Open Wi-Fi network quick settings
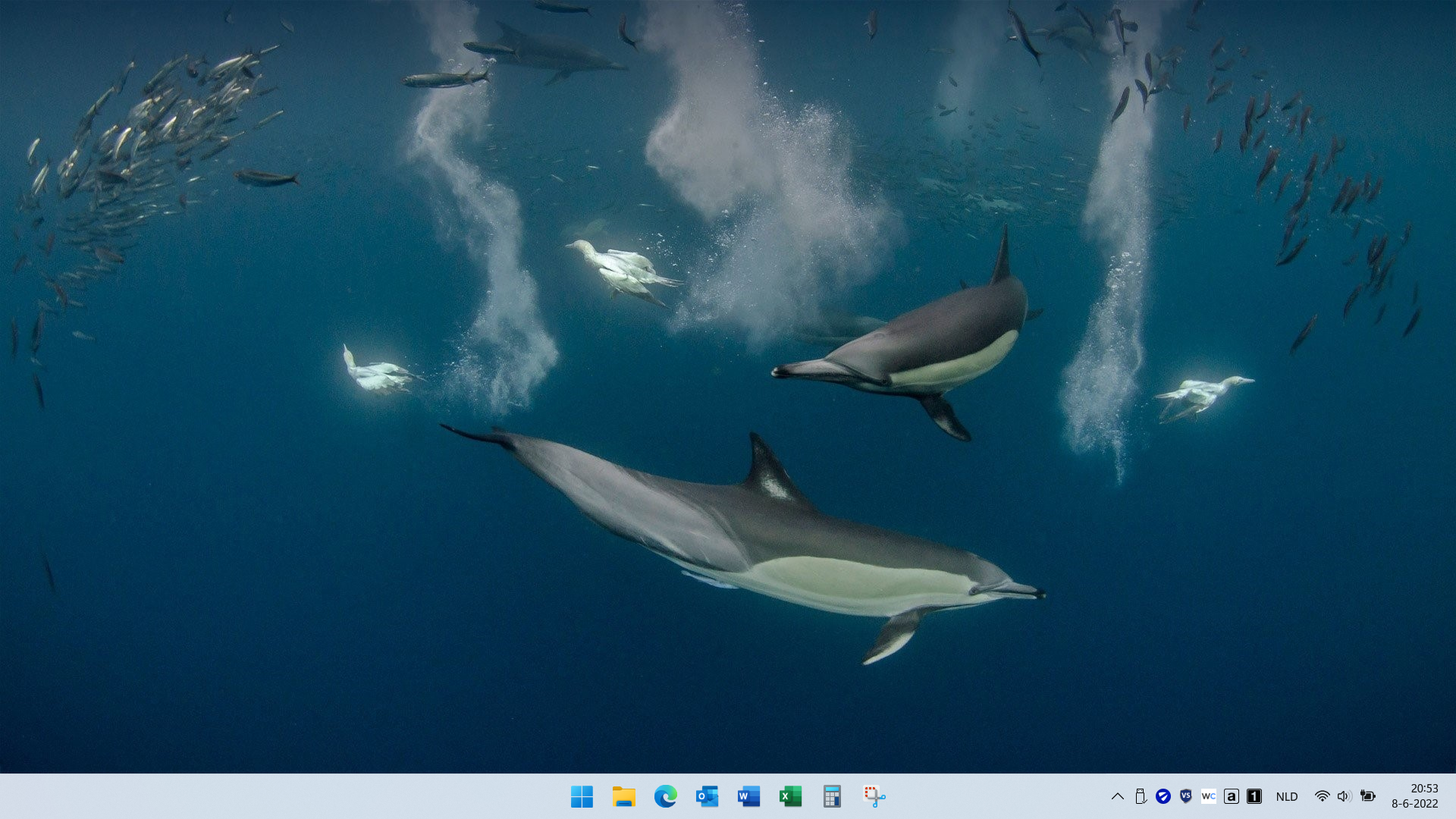Screen dimensions: 1456x819 click(1322, 796)
